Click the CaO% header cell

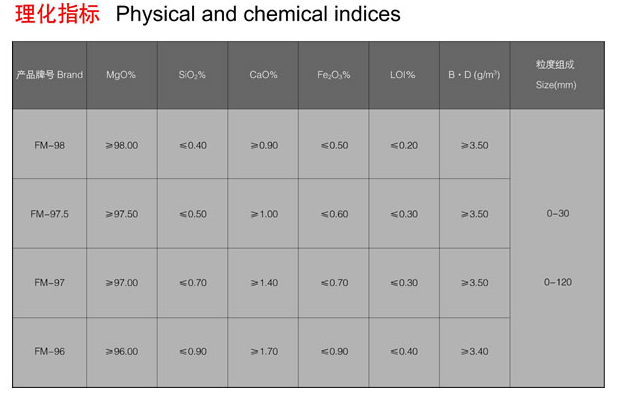263,75
